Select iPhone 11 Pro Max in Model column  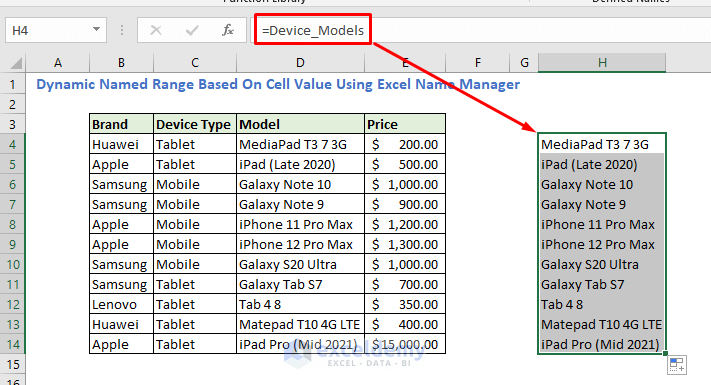(x=300, y=224)
